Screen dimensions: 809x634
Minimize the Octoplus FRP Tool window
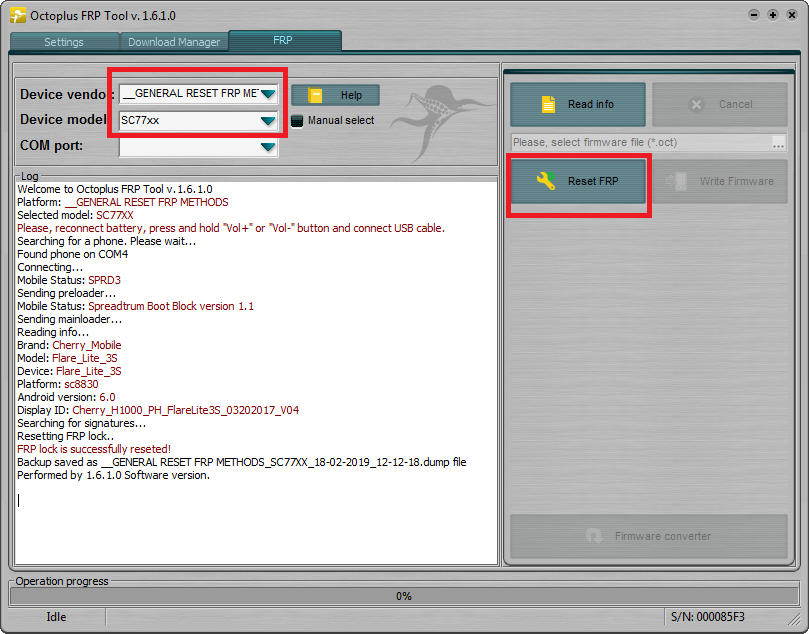[x=754, y=15]
